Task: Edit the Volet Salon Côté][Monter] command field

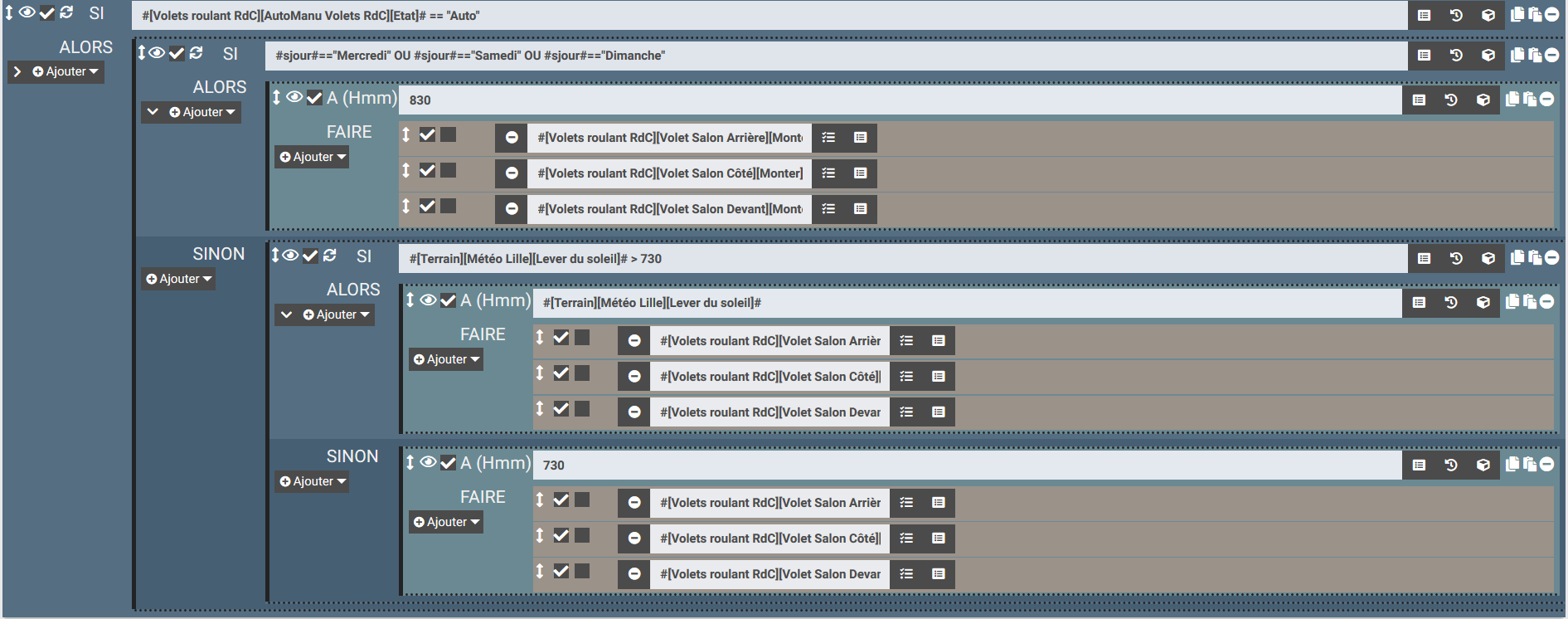Action: click(670, 173)
